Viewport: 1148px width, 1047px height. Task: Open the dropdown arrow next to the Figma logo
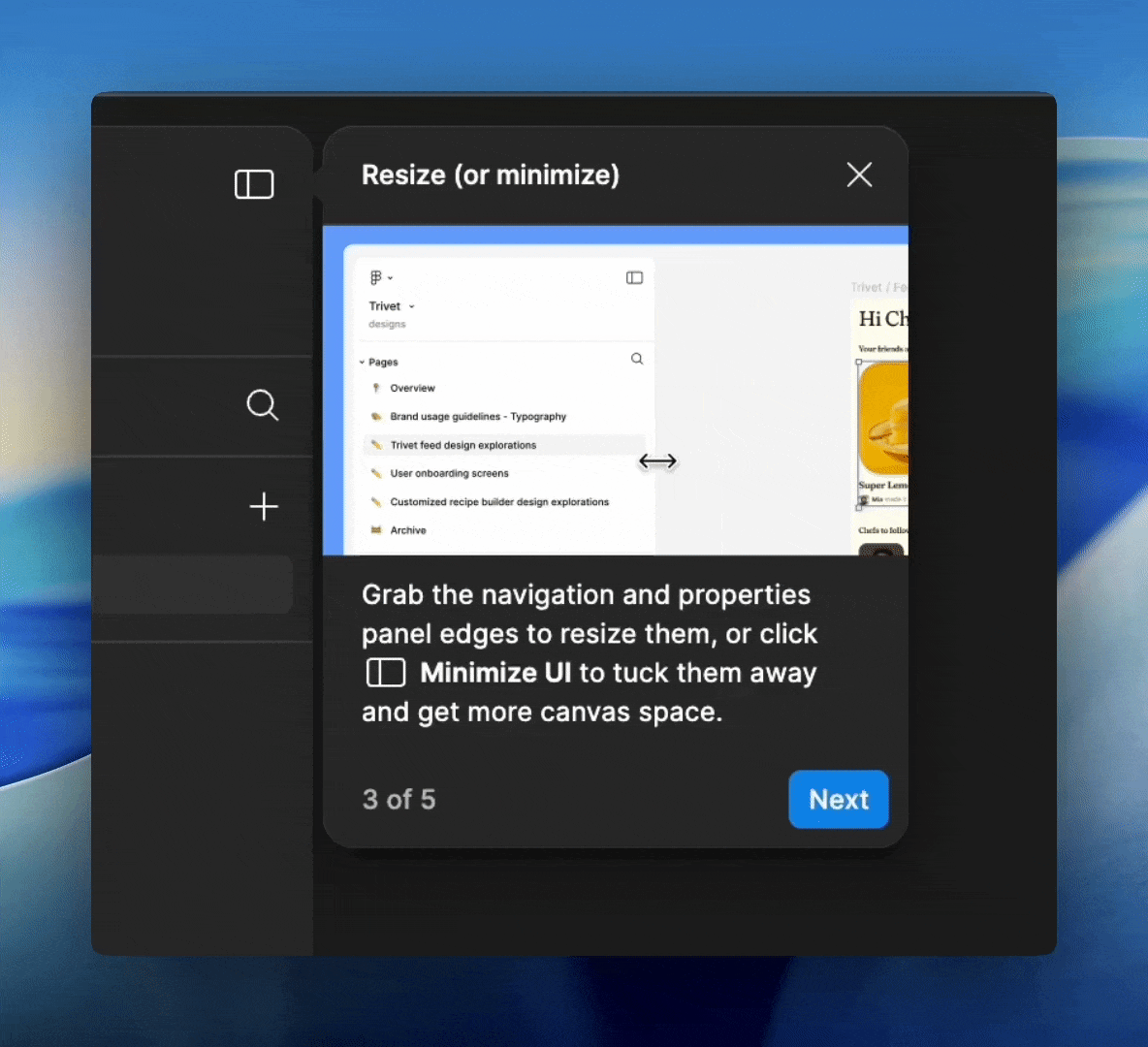[x=390, y=276]
